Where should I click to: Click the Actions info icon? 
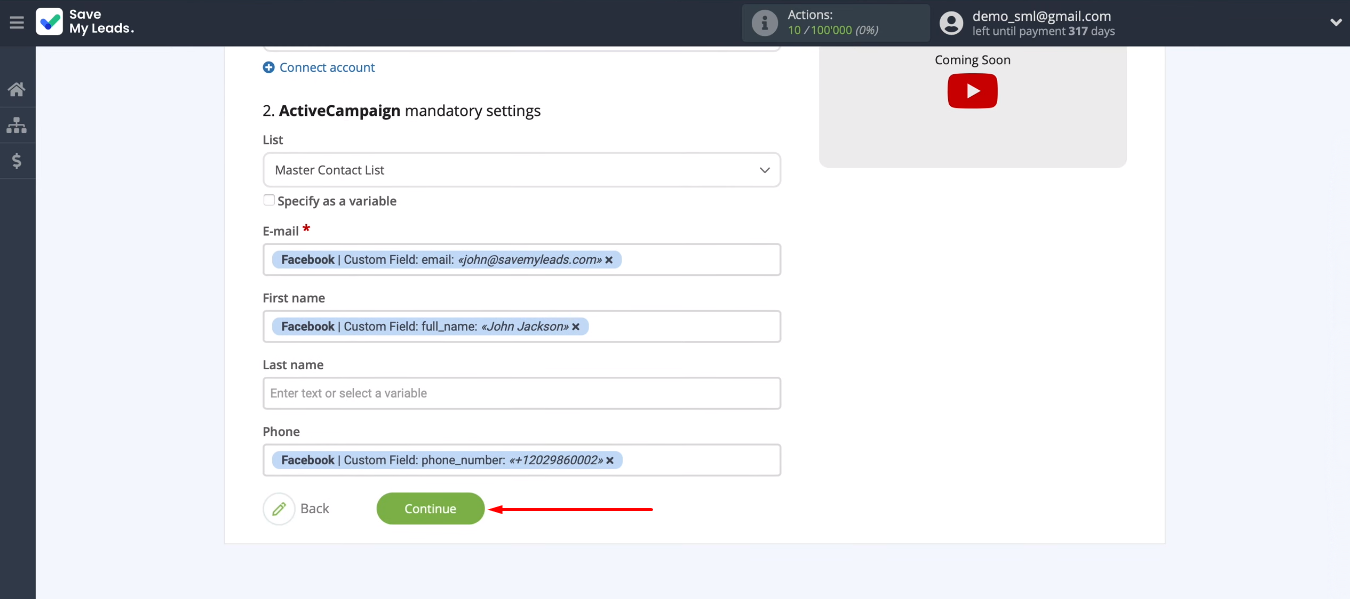(765, 22)
